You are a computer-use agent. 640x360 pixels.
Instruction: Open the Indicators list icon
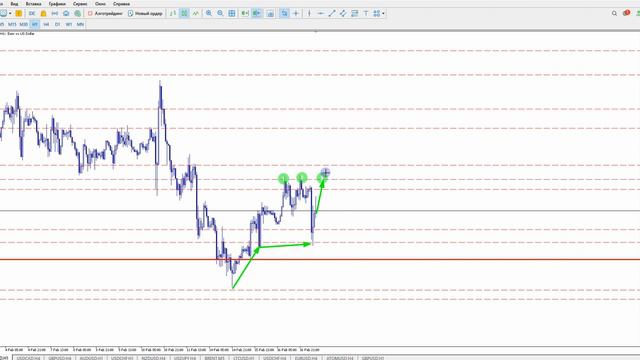270,13
